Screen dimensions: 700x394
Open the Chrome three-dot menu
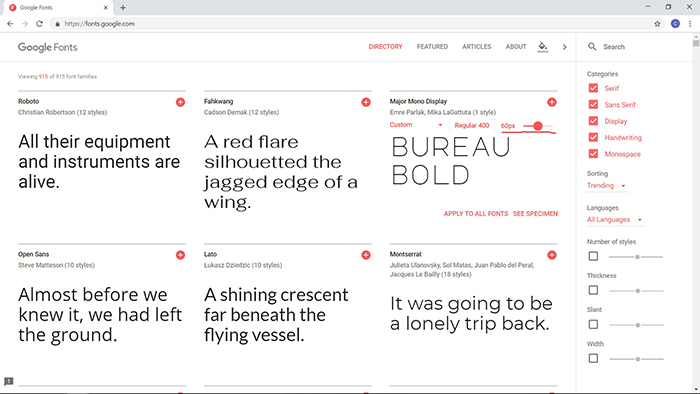click(x=690, y=24)
